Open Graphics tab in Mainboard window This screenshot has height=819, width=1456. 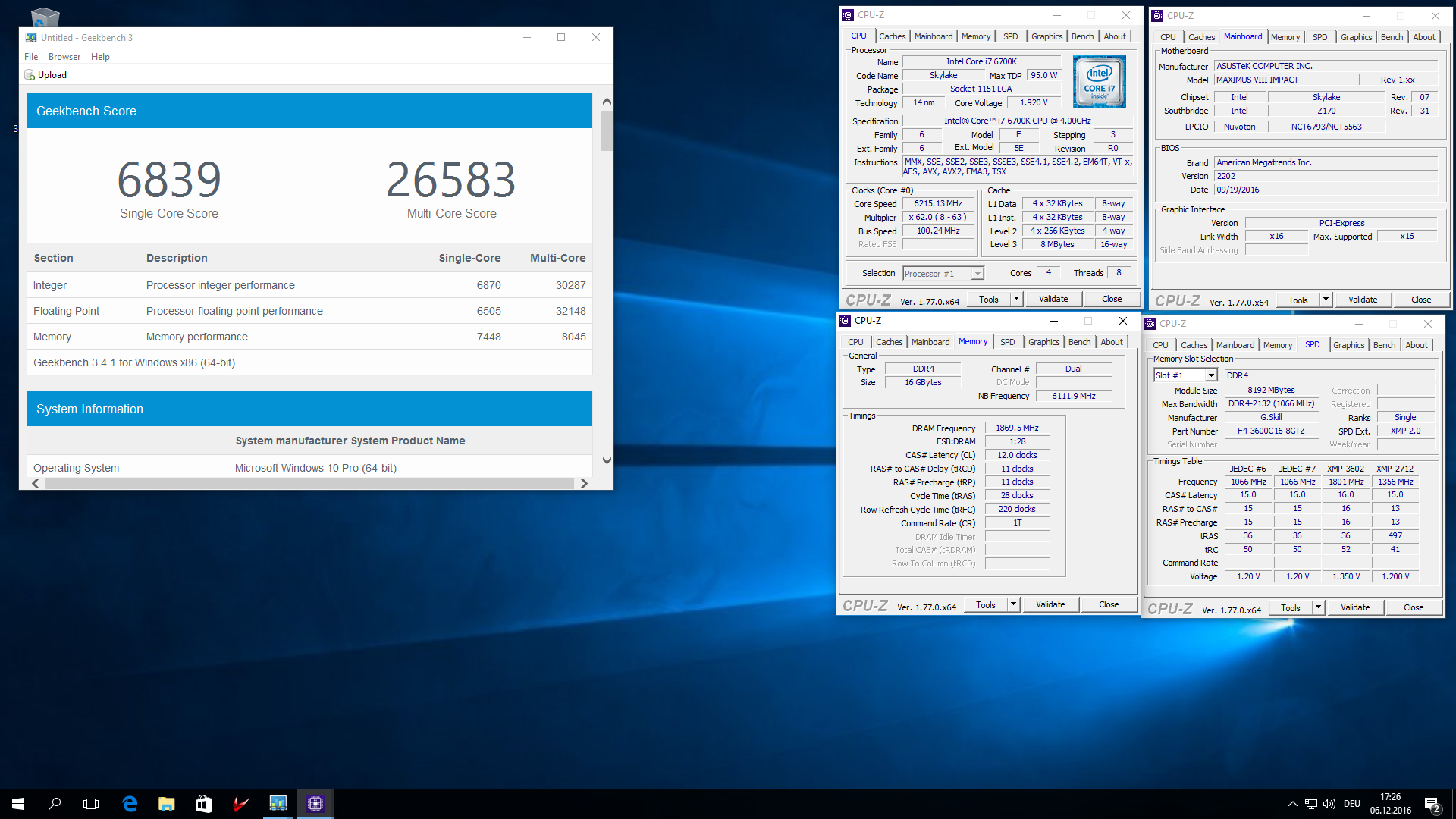pos(1356,37)
